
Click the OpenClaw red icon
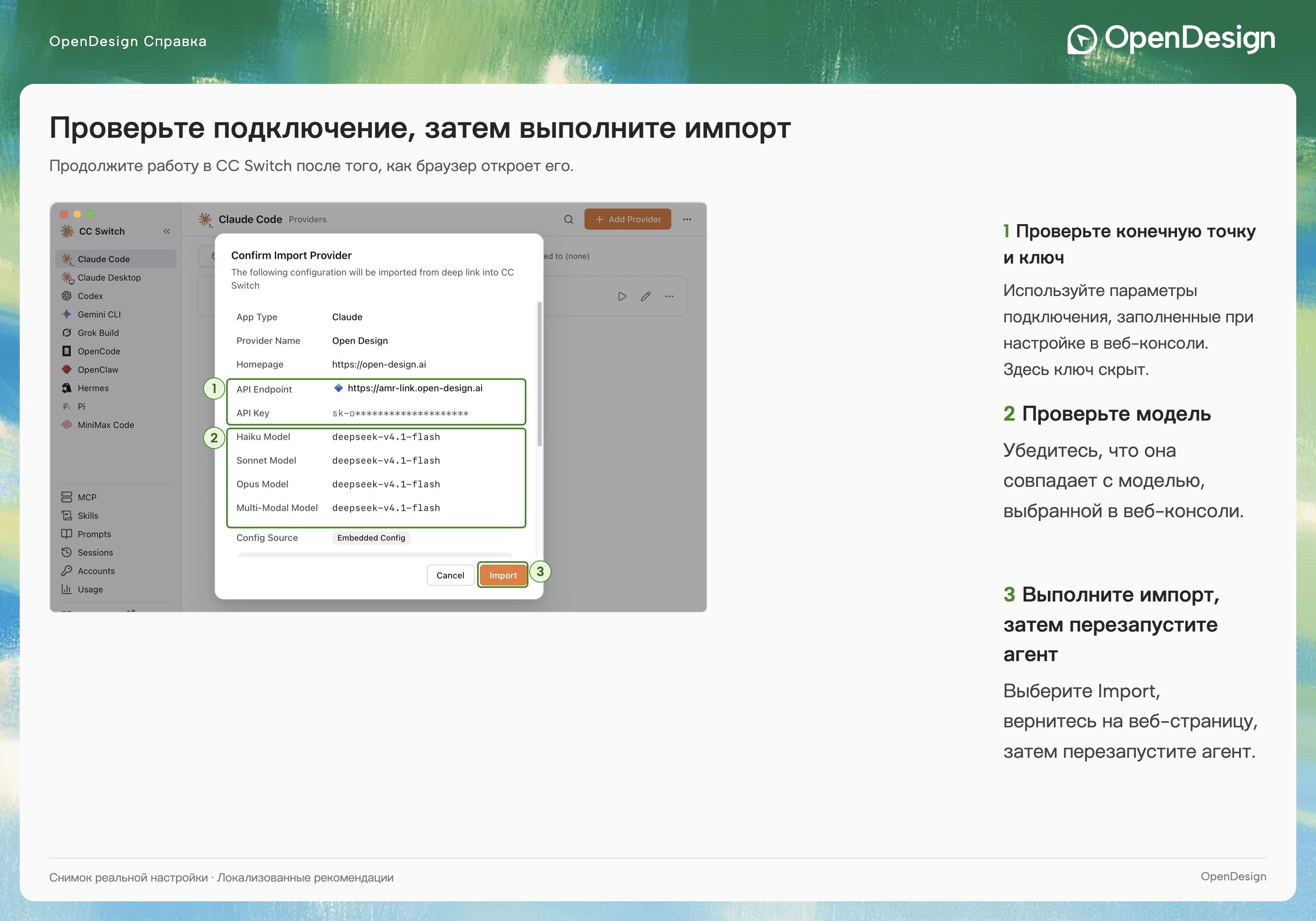pos(67,369)
